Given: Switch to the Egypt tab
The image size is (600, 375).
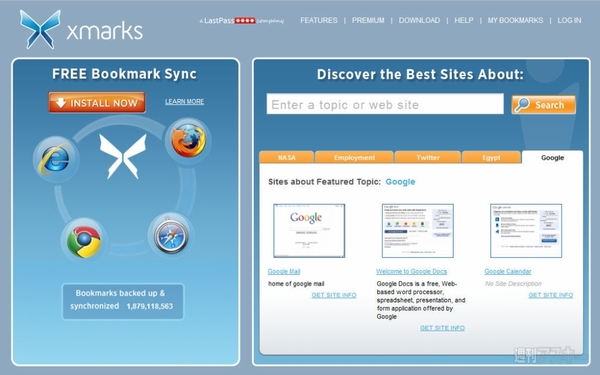Looking at the screenshot, I should (x=491, y=157).
